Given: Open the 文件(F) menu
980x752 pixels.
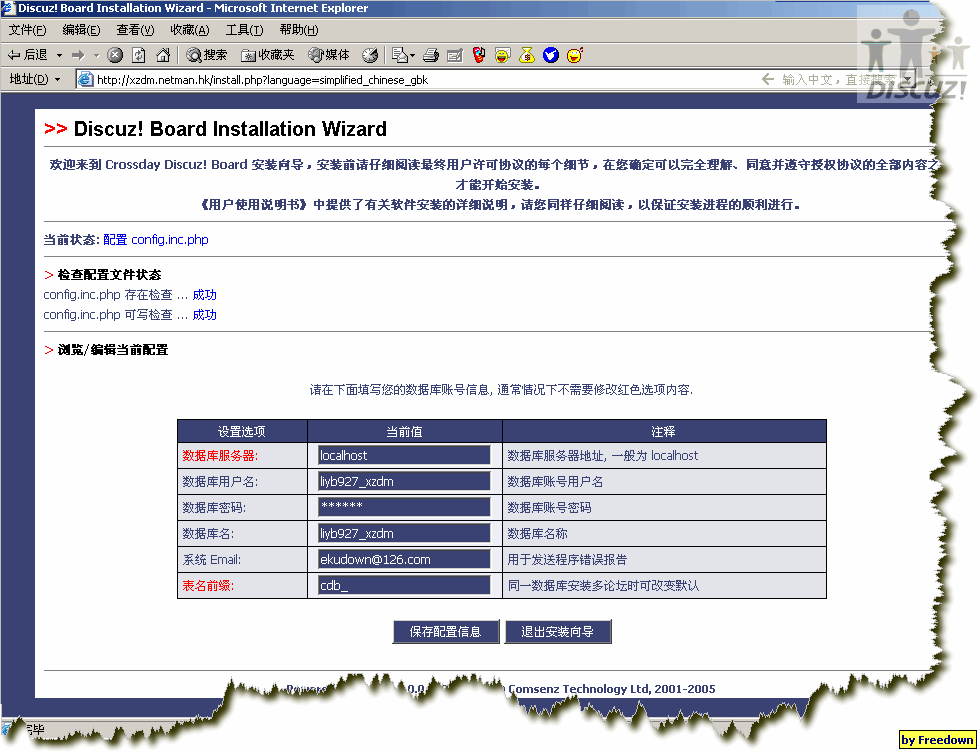Looking at the screenshot, I should tap(28, 29).
